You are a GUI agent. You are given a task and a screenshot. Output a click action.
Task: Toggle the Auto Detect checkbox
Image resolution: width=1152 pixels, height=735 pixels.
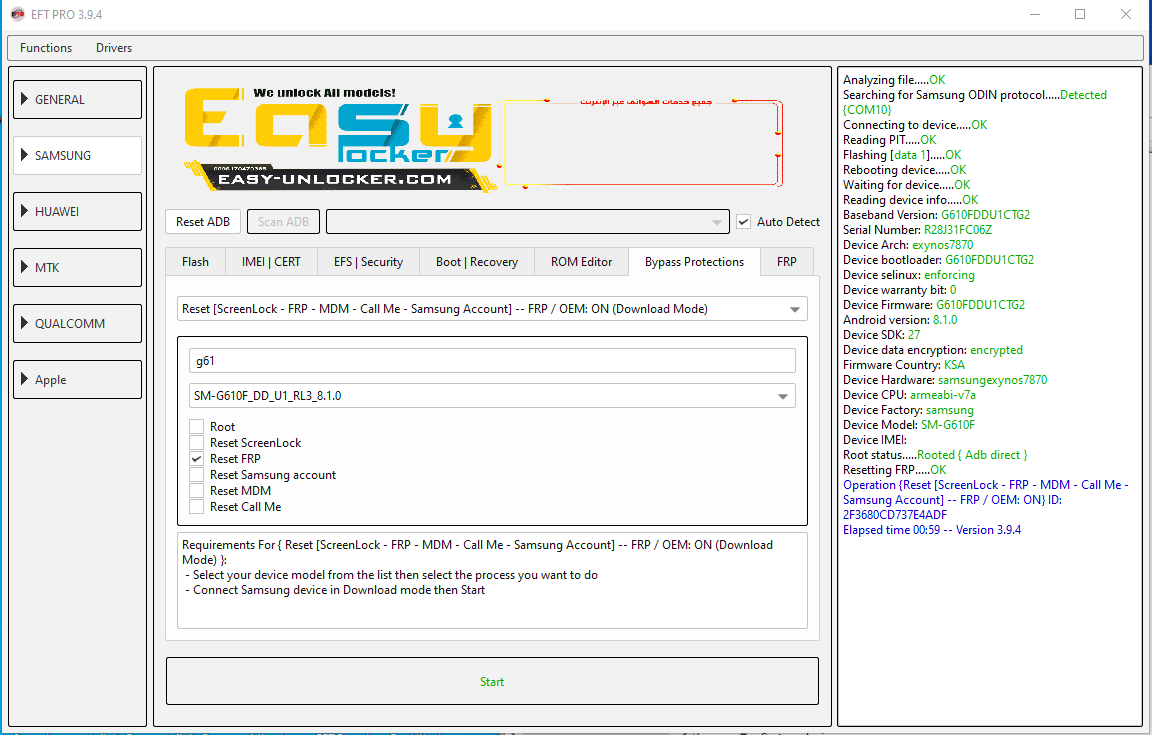click(744, 222)
